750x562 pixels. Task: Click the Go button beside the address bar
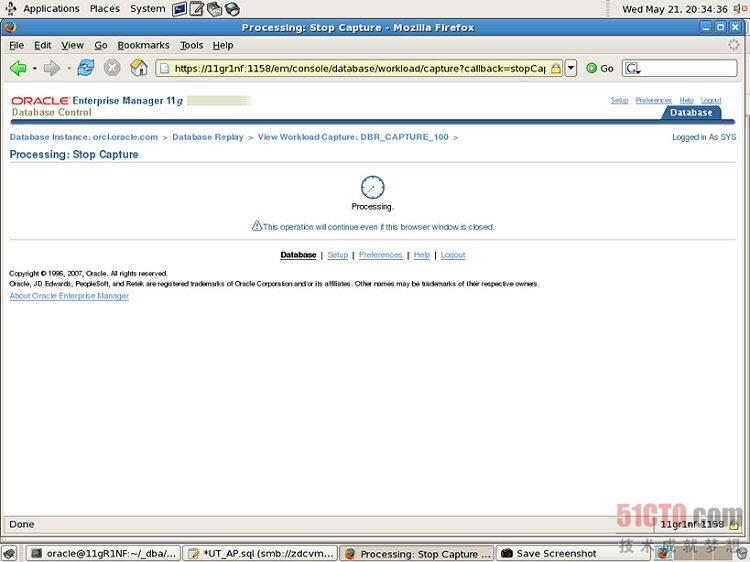point(600,68)
